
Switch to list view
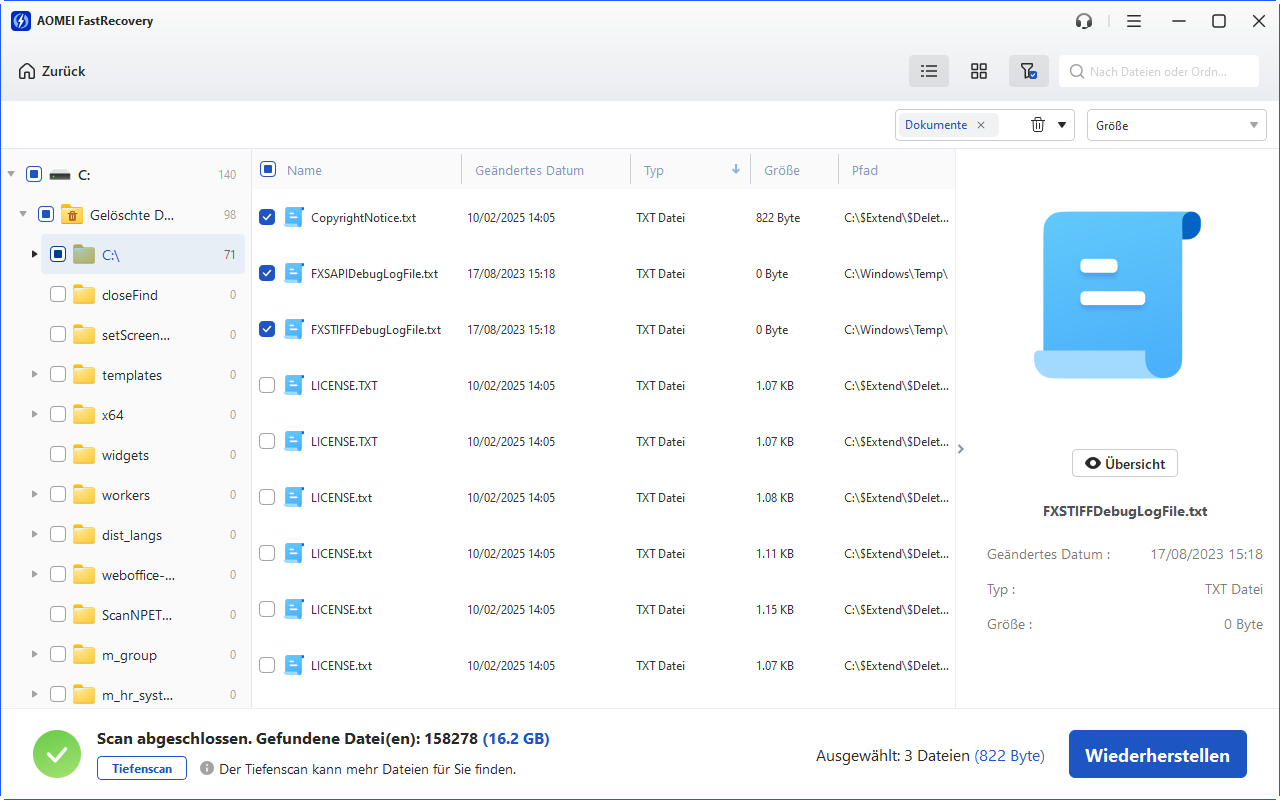[x=928, y=71]
